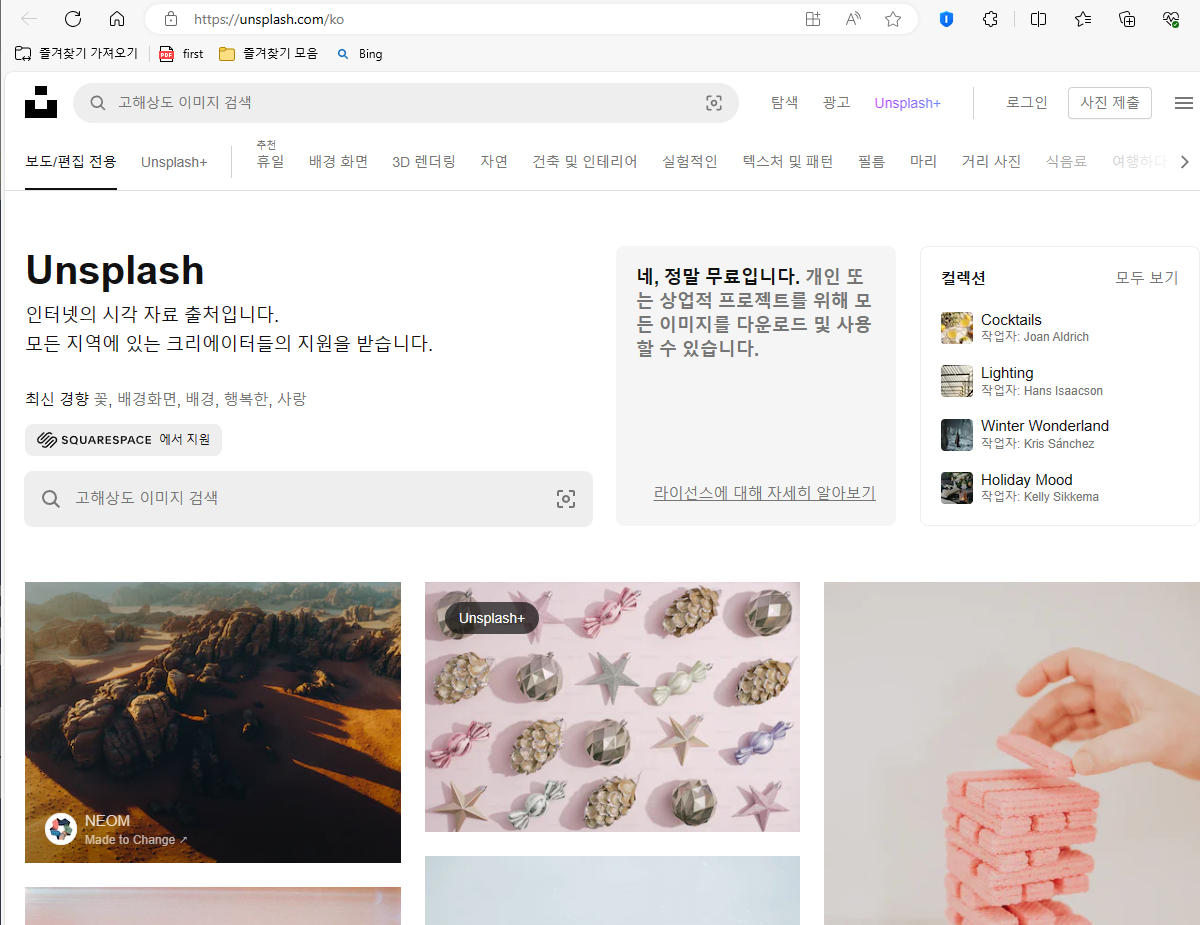Image resolution: width=1200 pixels, height=925 pixels.
Task: Open the first bookmark in favorites bar
Action: 181,54
